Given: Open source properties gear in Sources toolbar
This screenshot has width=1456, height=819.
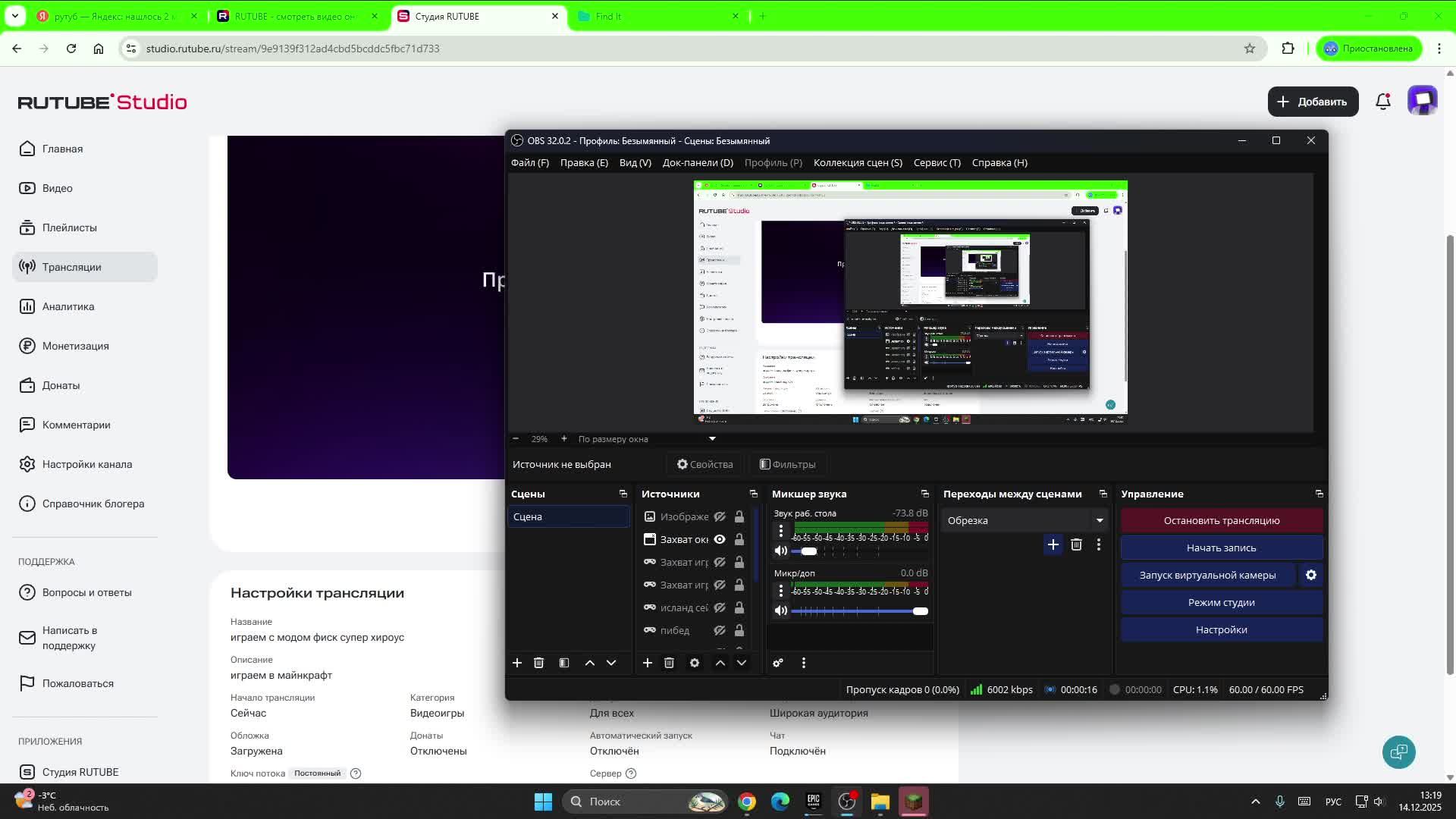Looking at the screenshot, I should point(694,663).
